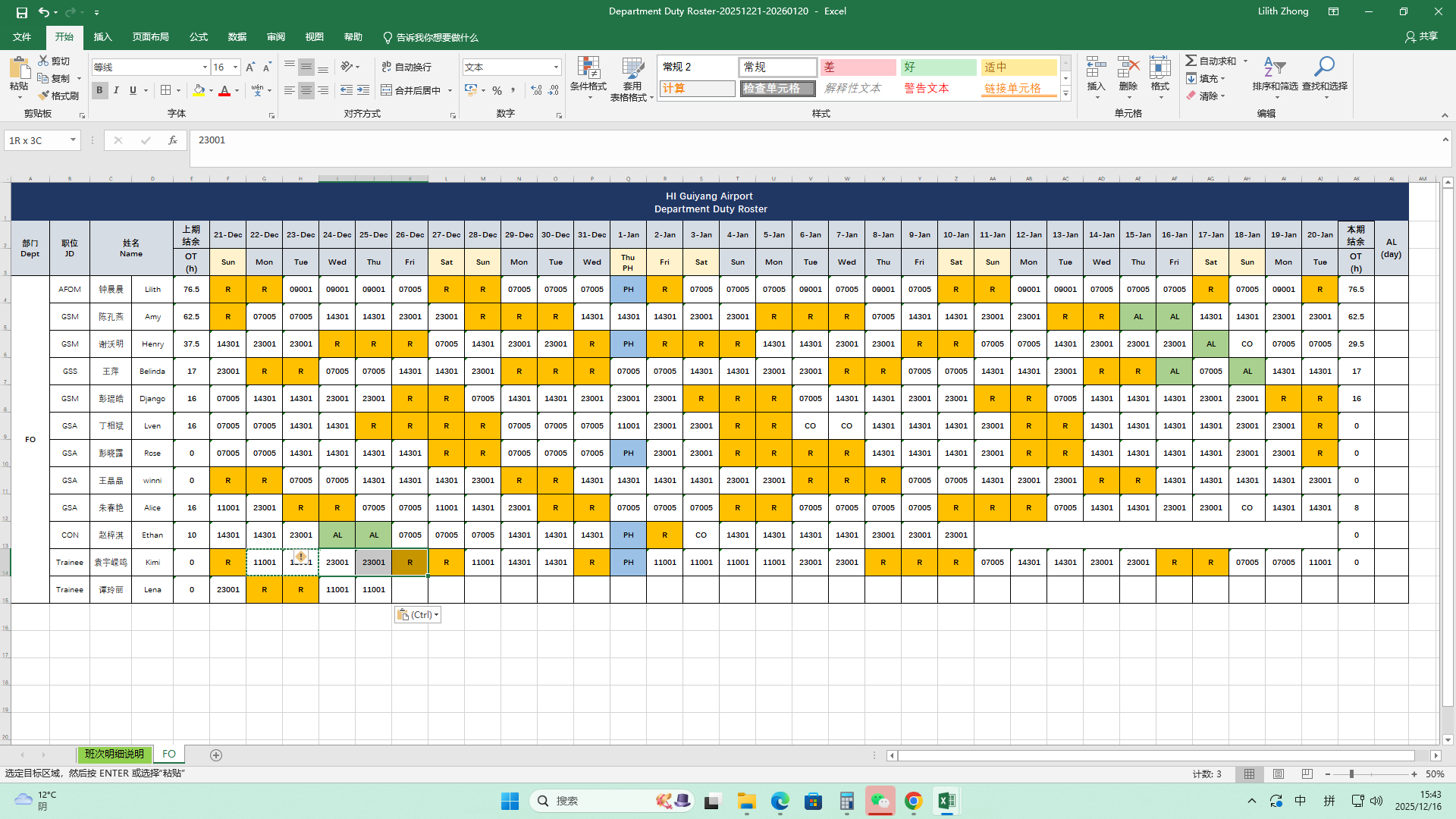1456x819 pixels.
Task: Open the number format combo box
Action: tap(556, 67)
